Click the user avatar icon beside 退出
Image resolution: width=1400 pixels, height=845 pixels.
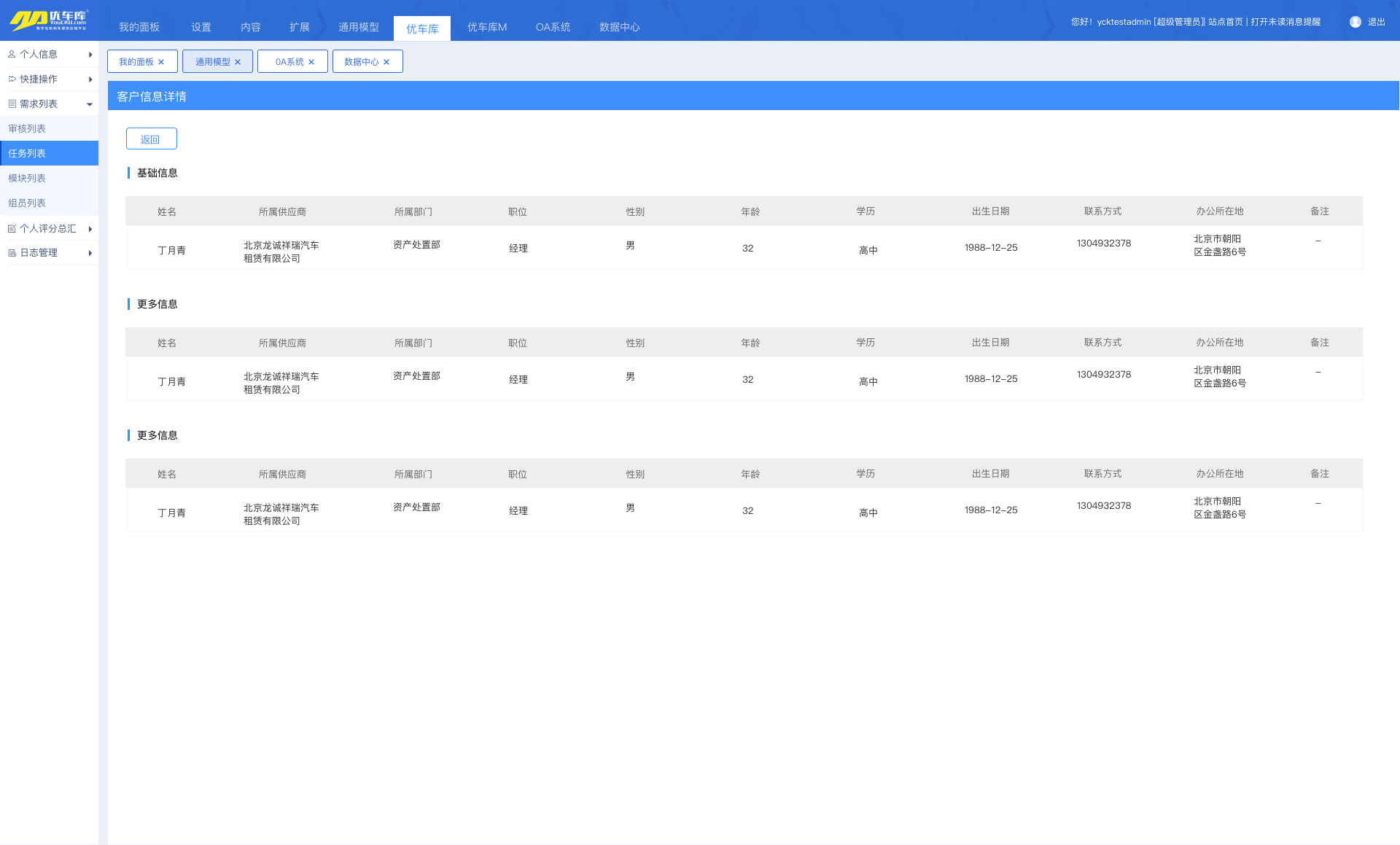click(1355, 22)
